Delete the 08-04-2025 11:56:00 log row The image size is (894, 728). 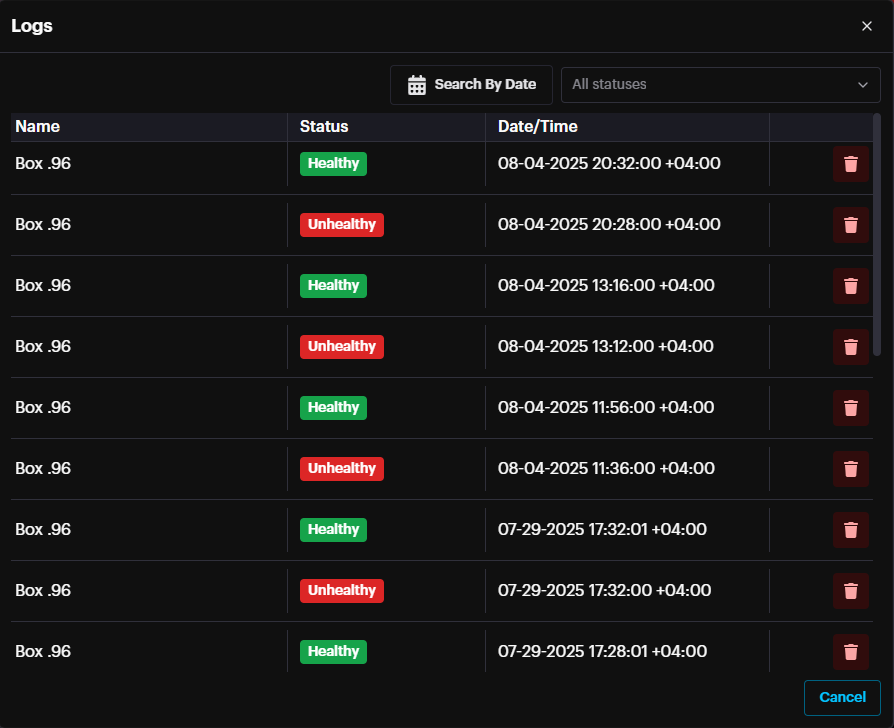[x=850, y=408]
